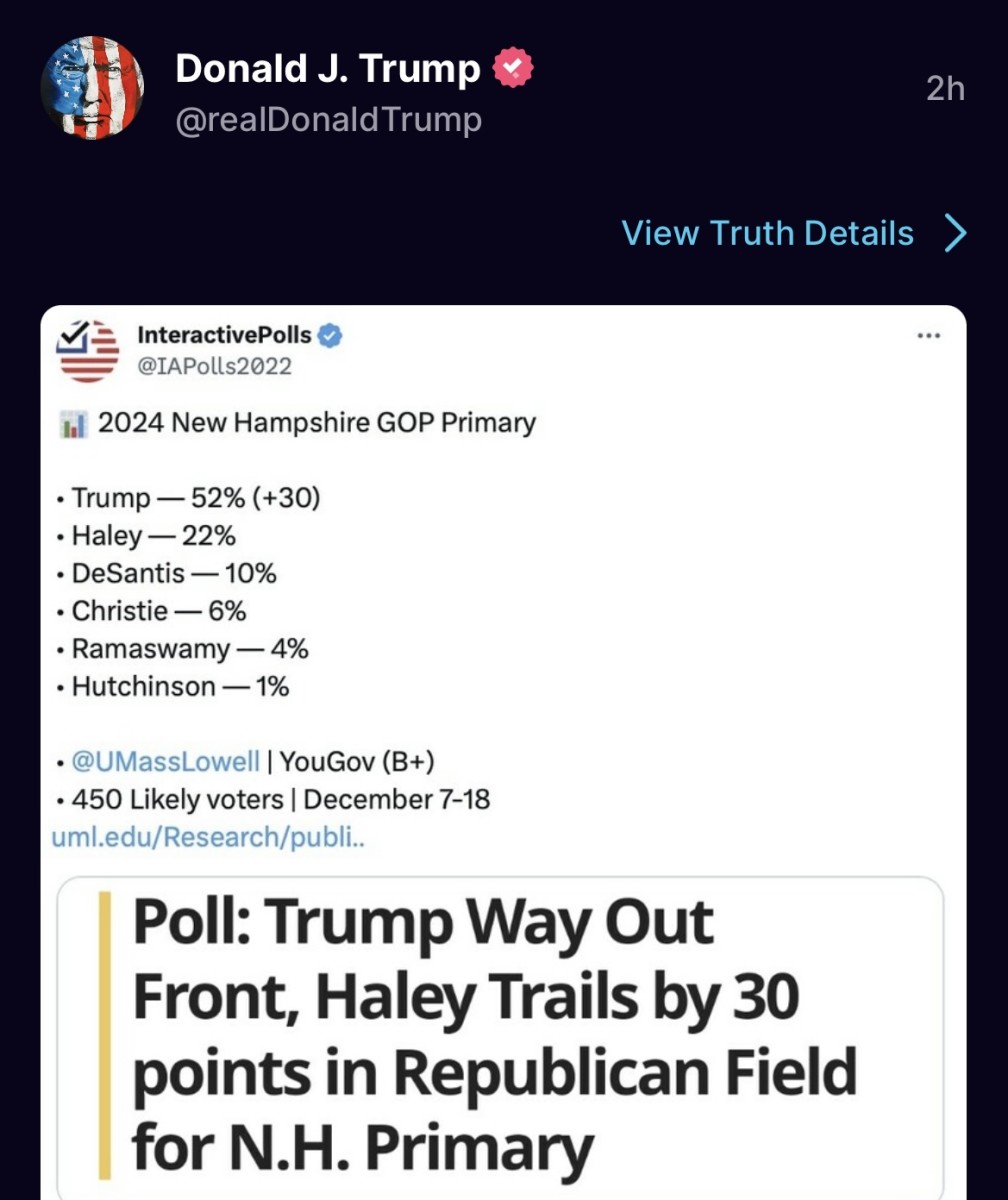Click Donald J. Trump's profile avatar

click(92, 88)
